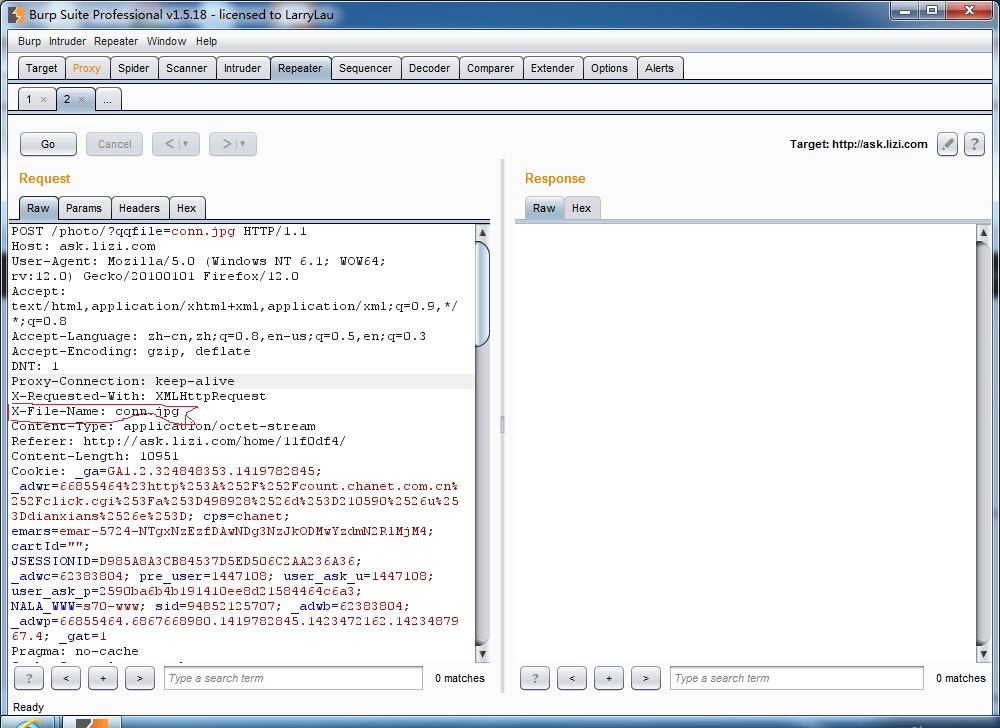The width and height of the screenshot is (1000, 728).
Task: Click the X-File-Name: conn.jpg header line
Action: pos(96,411)
